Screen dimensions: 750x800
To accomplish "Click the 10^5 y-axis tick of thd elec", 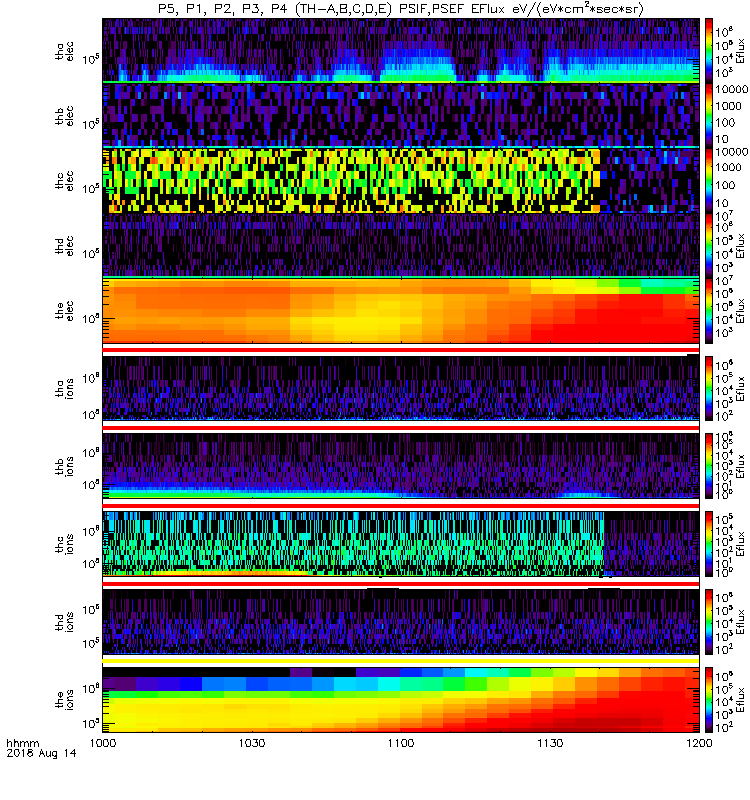I will click(91, 254).
